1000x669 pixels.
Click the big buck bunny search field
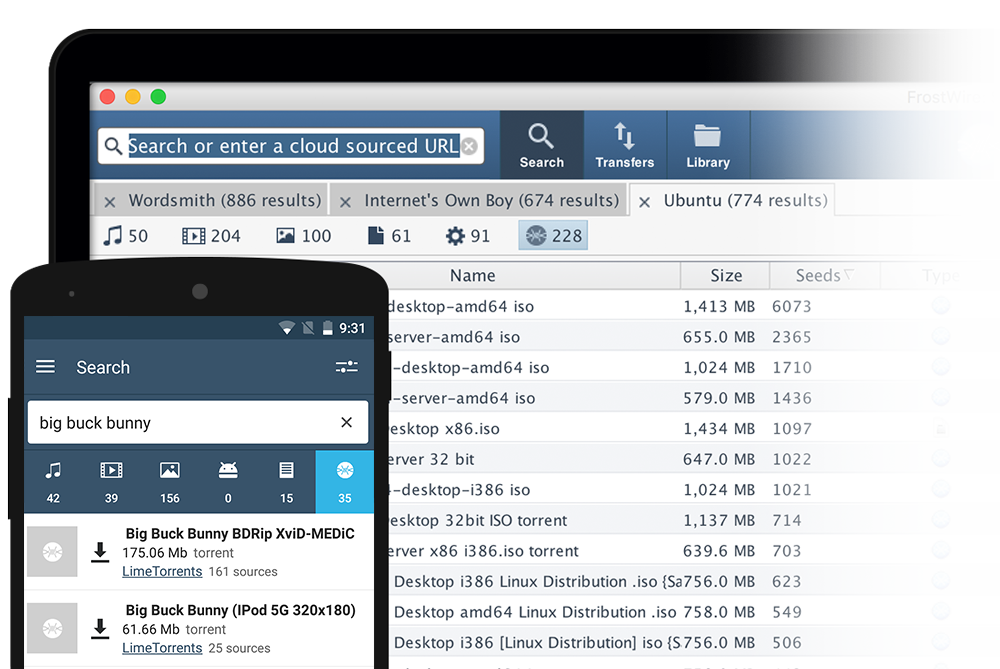click(198, 422)
